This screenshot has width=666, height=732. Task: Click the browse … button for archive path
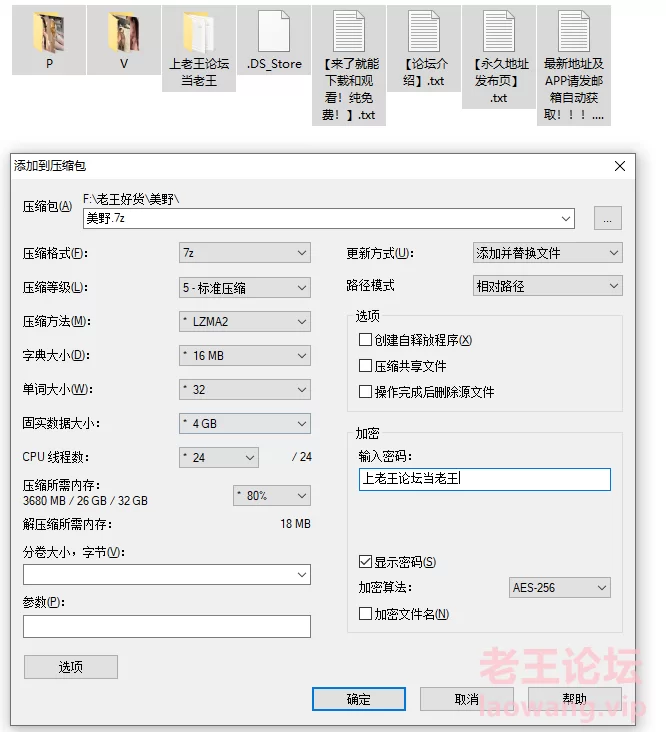coord(607,218)
